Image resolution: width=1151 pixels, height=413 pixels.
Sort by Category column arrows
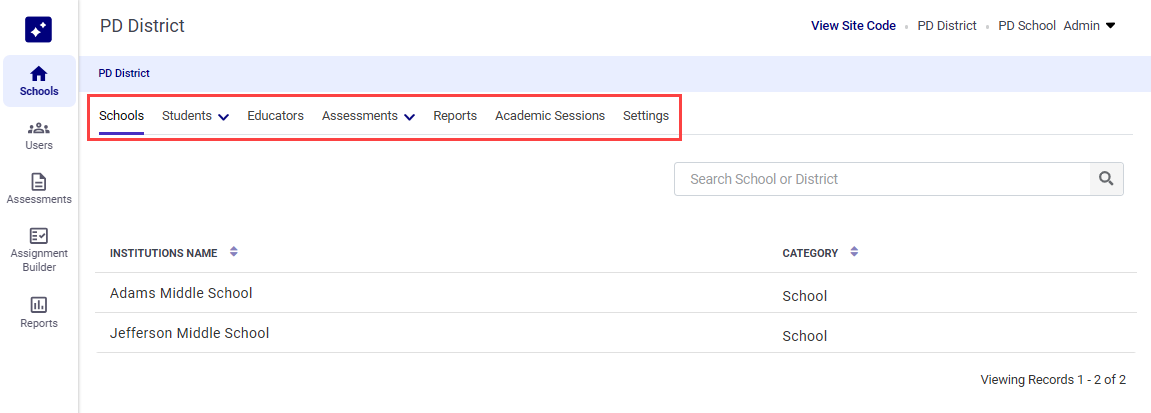click(854, 252)
